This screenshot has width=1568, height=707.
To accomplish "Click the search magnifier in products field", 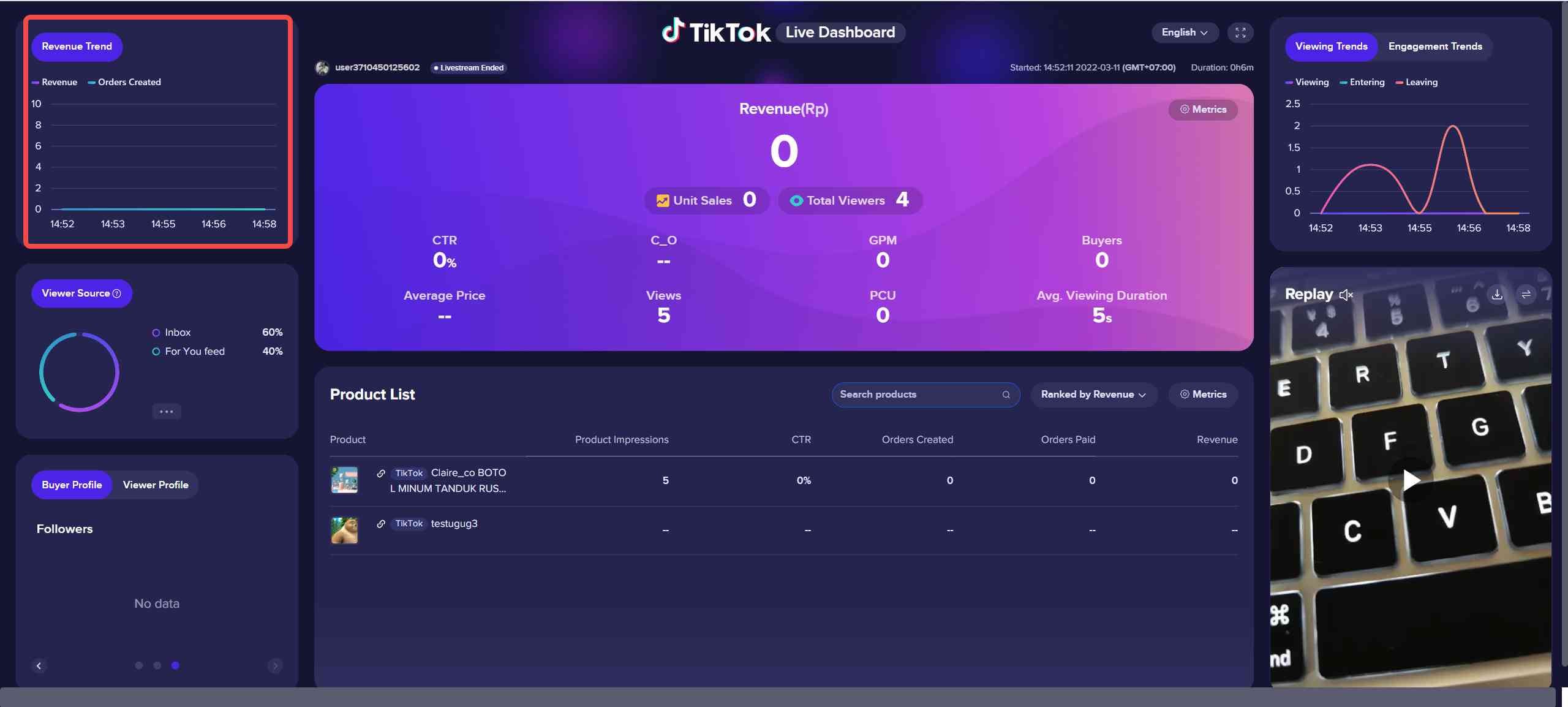I will tap(1006, 395).
